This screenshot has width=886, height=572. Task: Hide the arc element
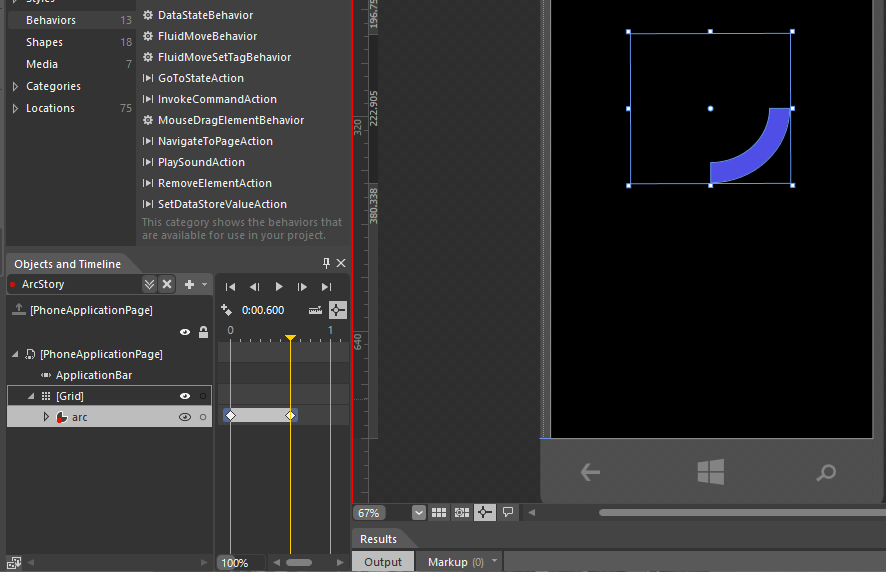coord(185,417)
